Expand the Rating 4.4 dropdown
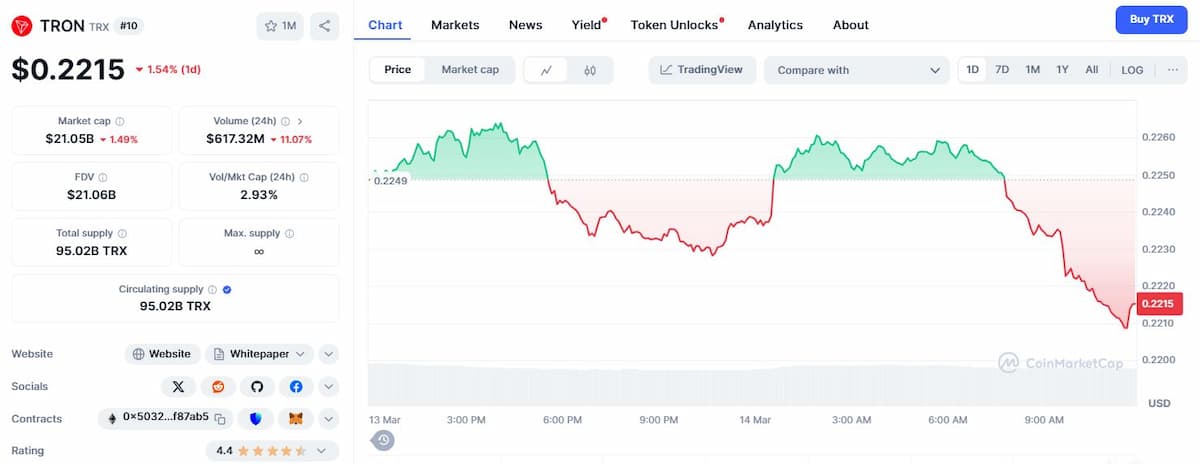 [320, 451]
